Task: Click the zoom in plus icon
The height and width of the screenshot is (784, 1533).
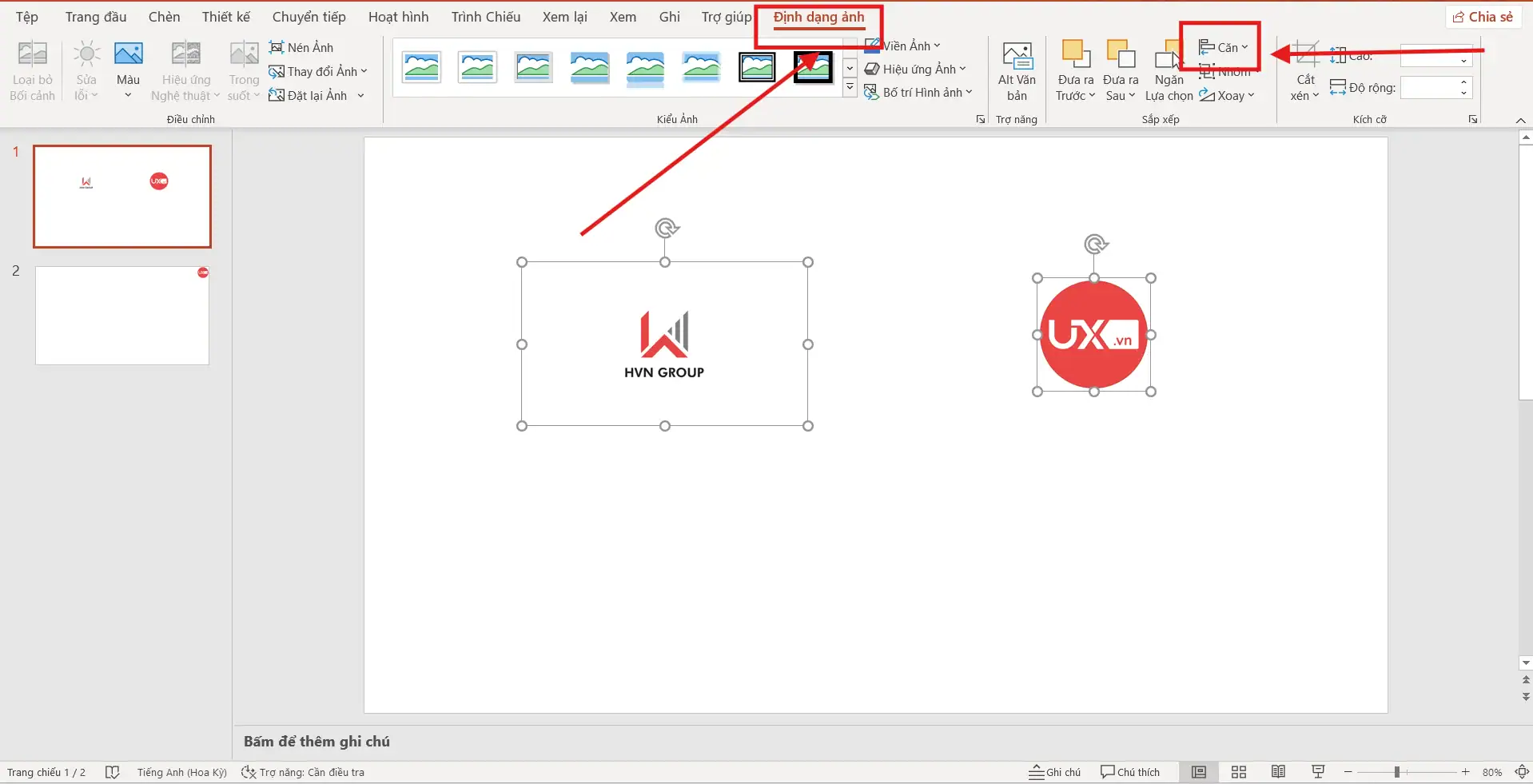Action: (x=1465, y=772)
